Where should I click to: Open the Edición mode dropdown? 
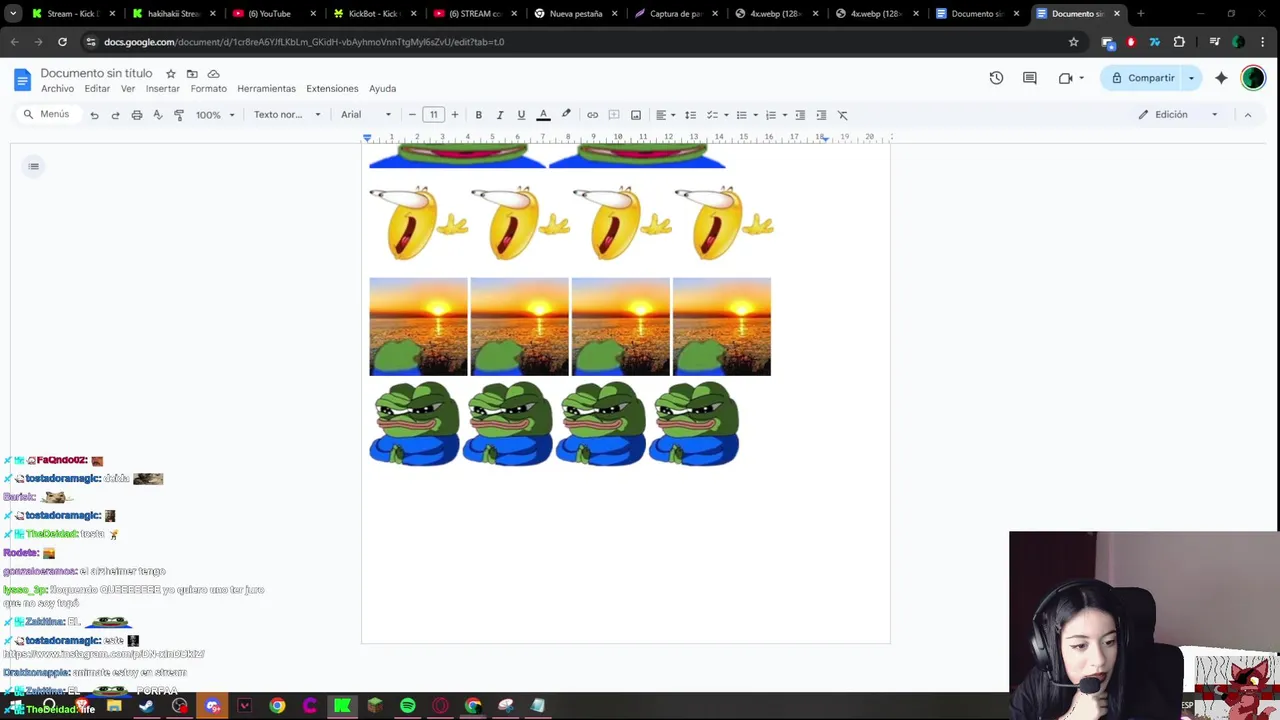pyautogui.click(x=1178, y=115)
